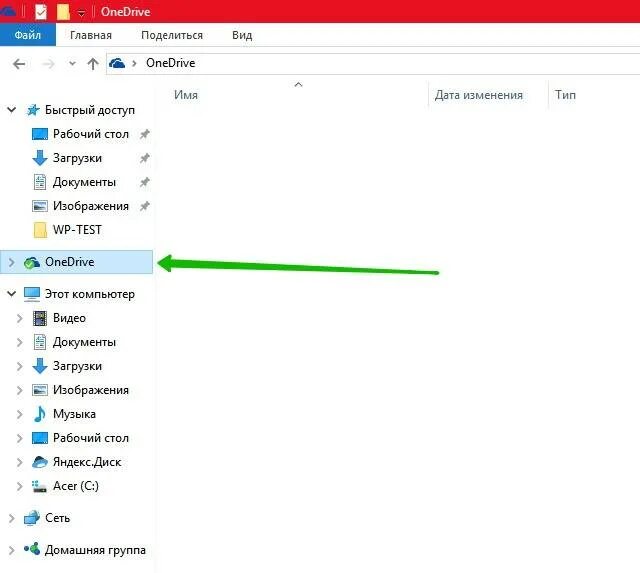Open the Музыка folder

[x=74, y=414]
